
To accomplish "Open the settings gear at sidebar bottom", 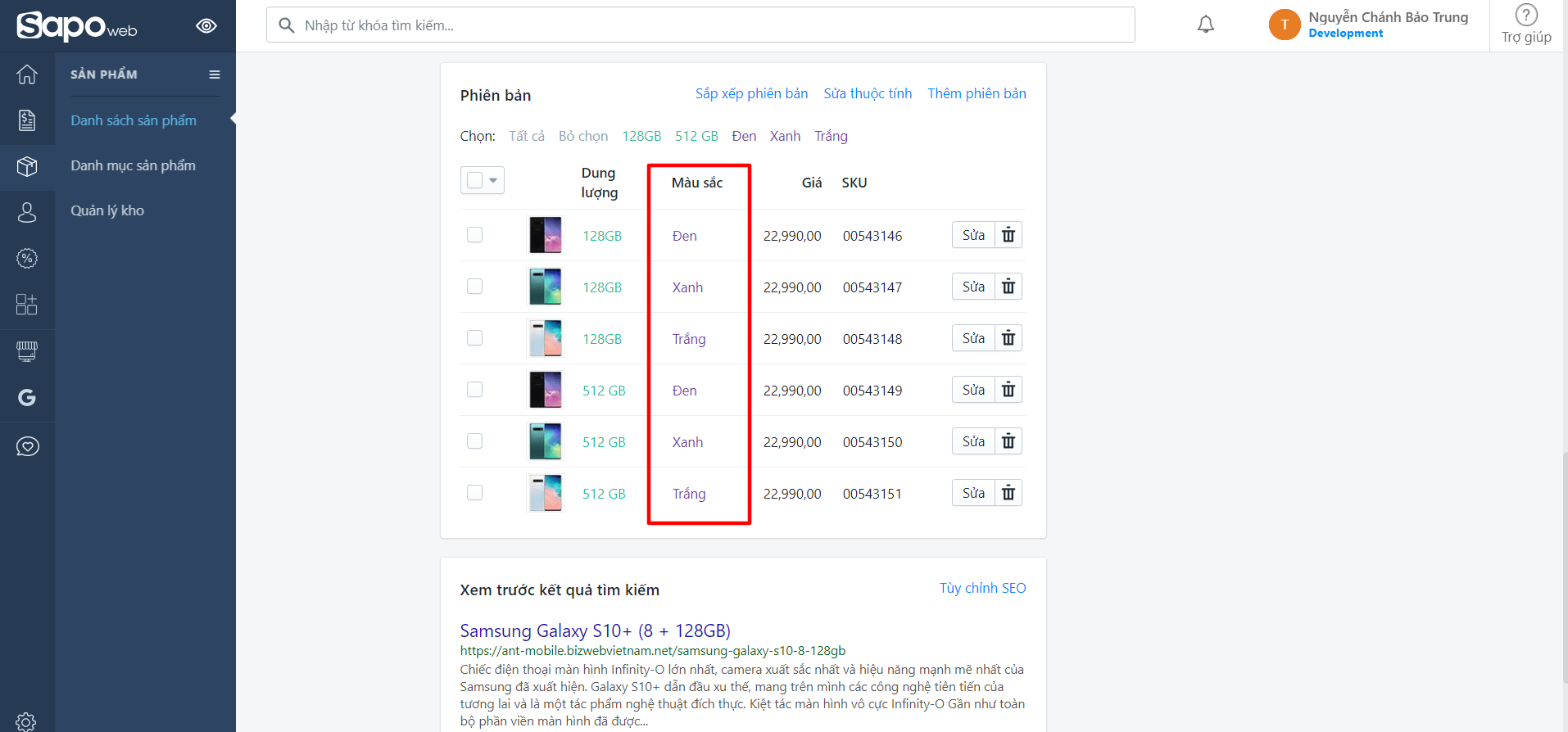I will click(27, 721).
